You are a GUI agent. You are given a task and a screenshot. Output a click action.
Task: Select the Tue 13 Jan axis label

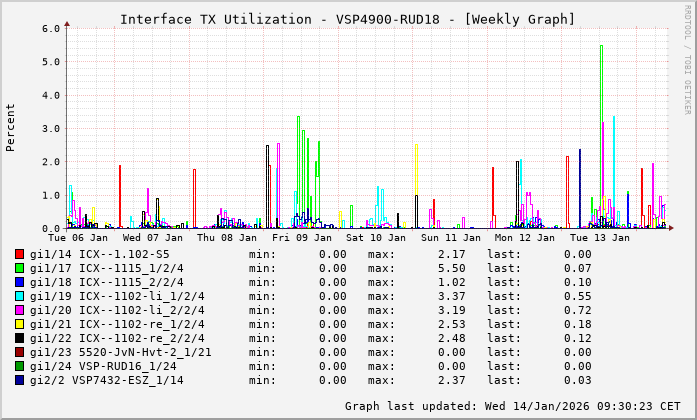click(597, 238)
